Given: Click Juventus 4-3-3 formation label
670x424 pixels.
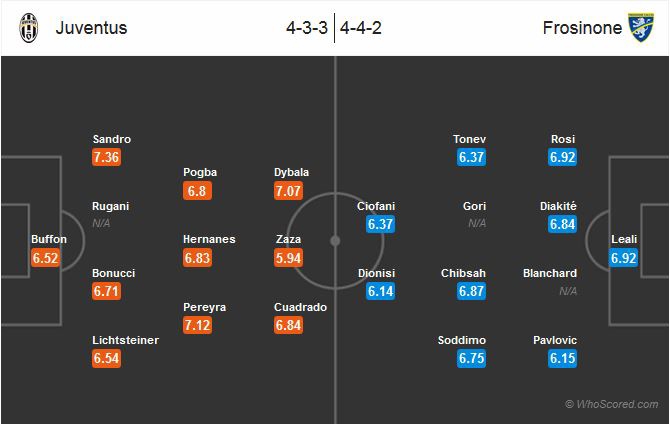Looking at the screenshot, I should pos(307,28).
